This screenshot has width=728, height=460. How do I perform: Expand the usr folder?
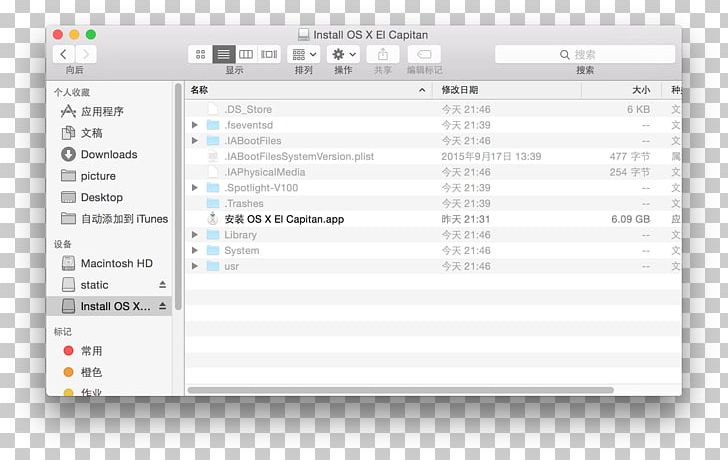195,266
